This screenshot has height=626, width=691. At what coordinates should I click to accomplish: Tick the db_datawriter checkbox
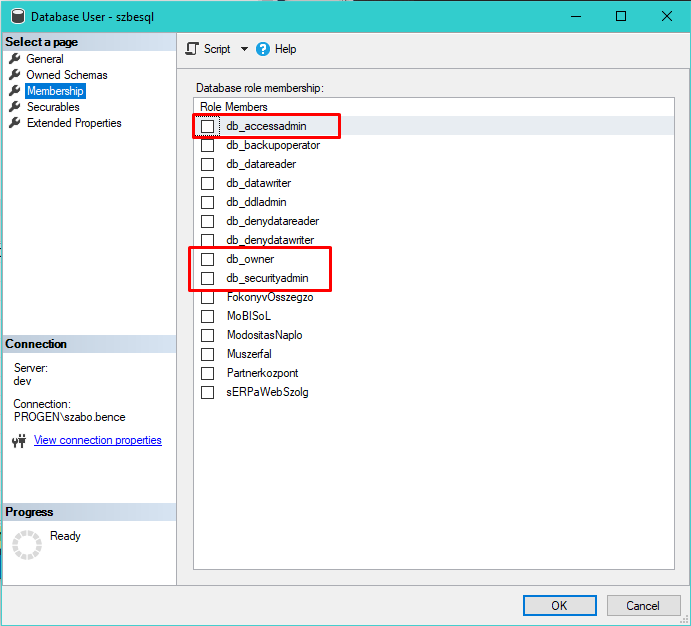pyautogui.click(x=208, y=183)
